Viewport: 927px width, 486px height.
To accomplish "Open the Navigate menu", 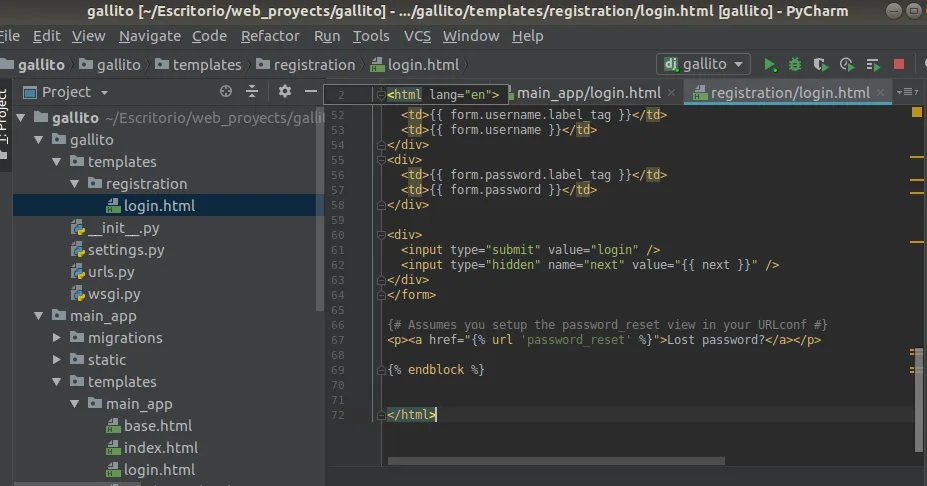I will click(150, 36).
